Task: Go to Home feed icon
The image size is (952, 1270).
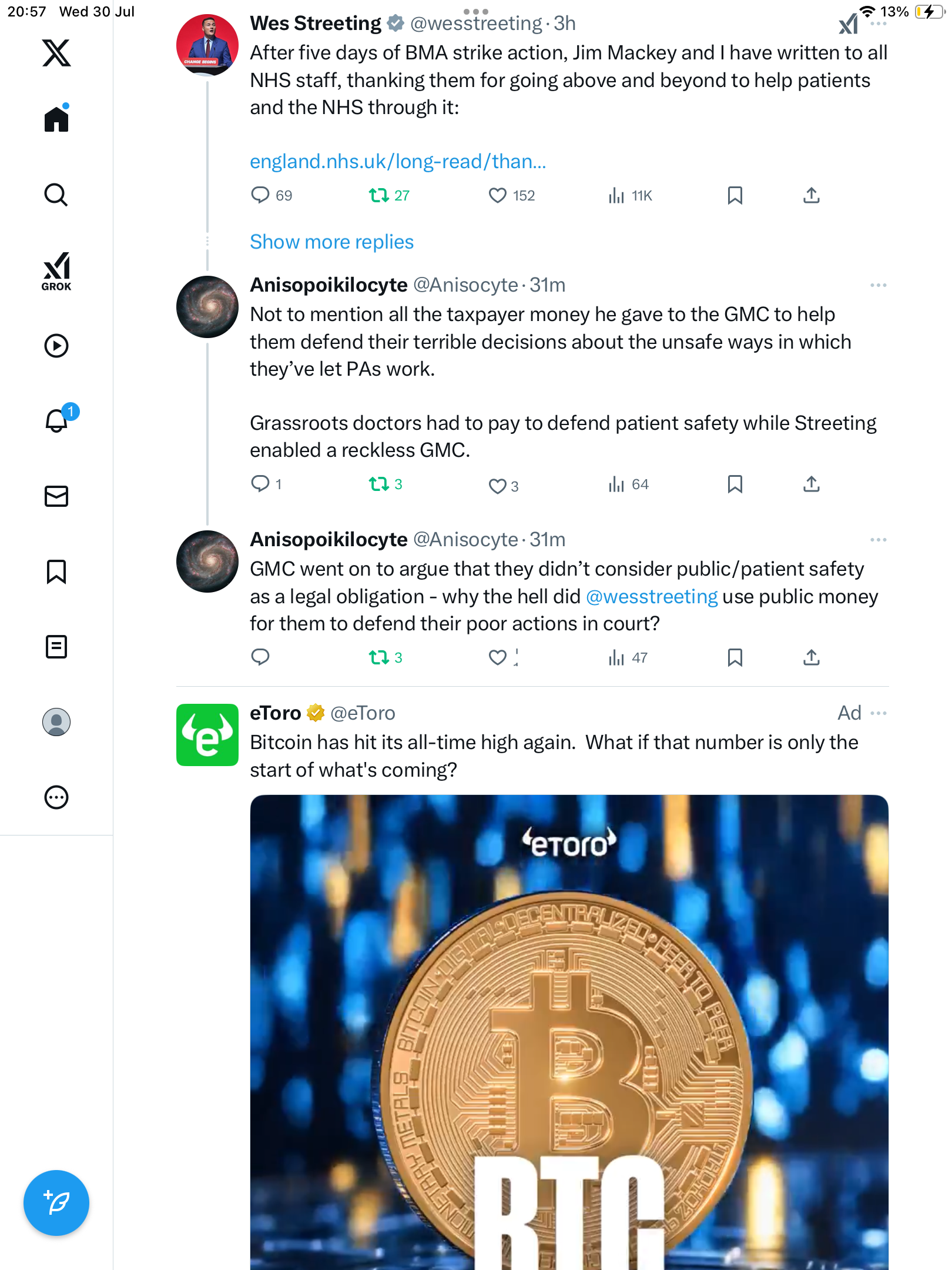Action: click(56, 119)
